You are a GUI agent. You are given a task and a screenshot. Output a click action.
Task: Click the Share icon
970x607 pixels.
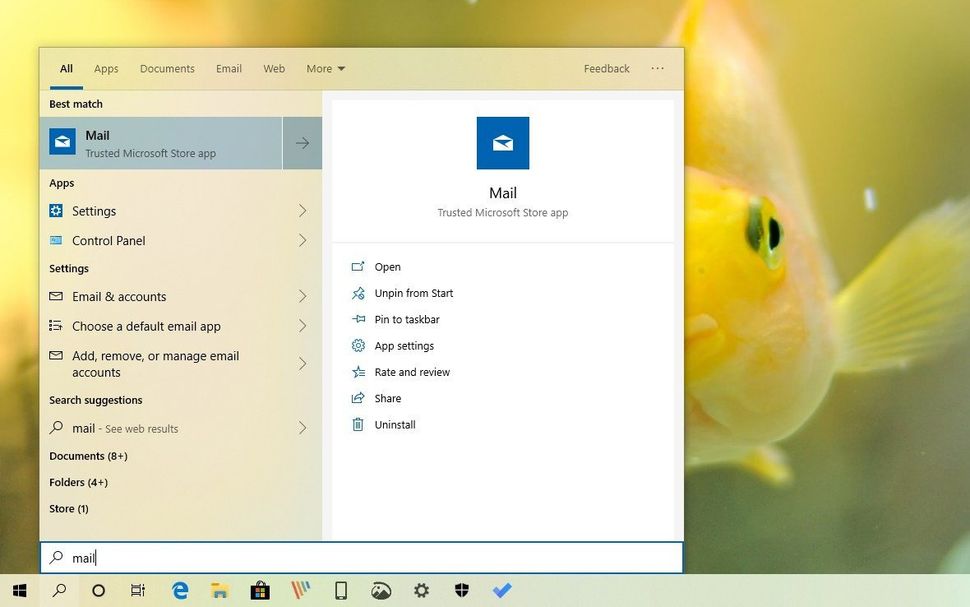[358, 397]
